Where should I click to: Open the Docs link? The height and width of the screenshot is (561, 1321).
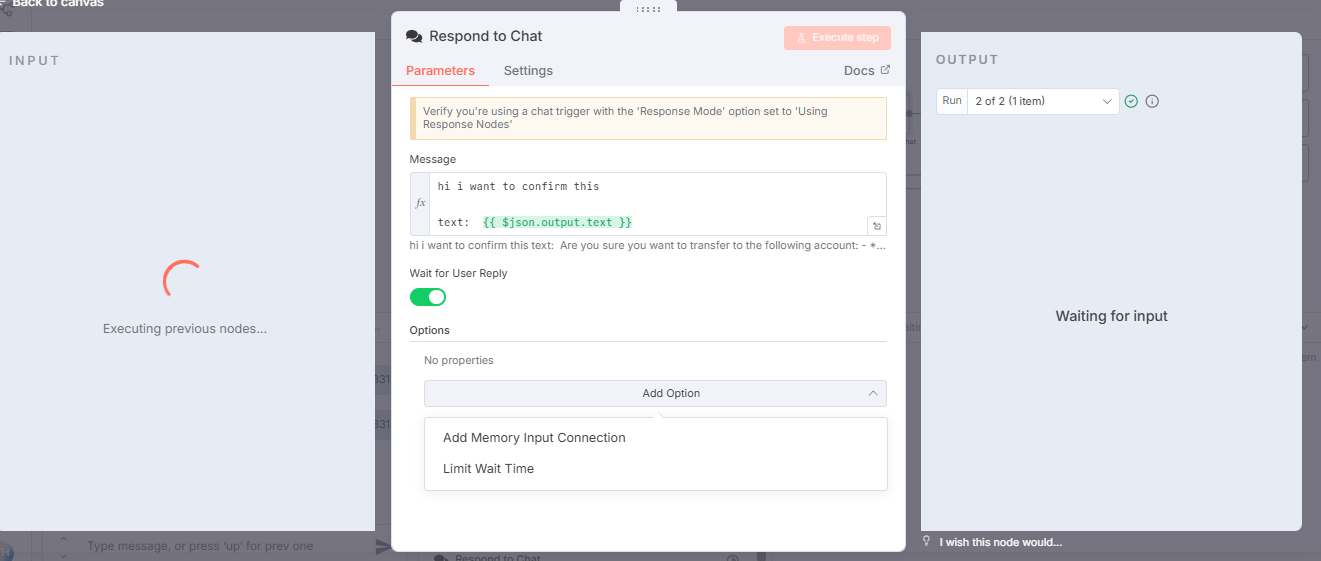pyautogui.click(x=859, y=71)
